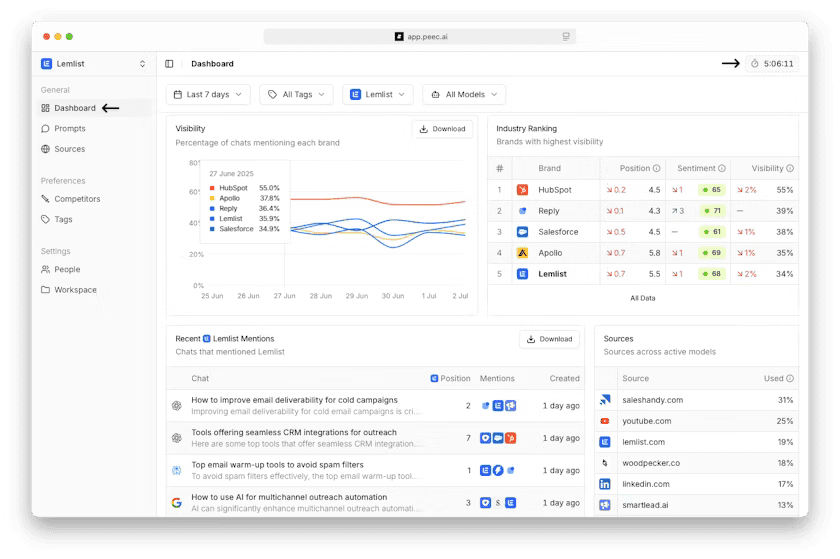Expand the All Models dropdown
This screenshot has height=559, width=840.
pos(464,95)
